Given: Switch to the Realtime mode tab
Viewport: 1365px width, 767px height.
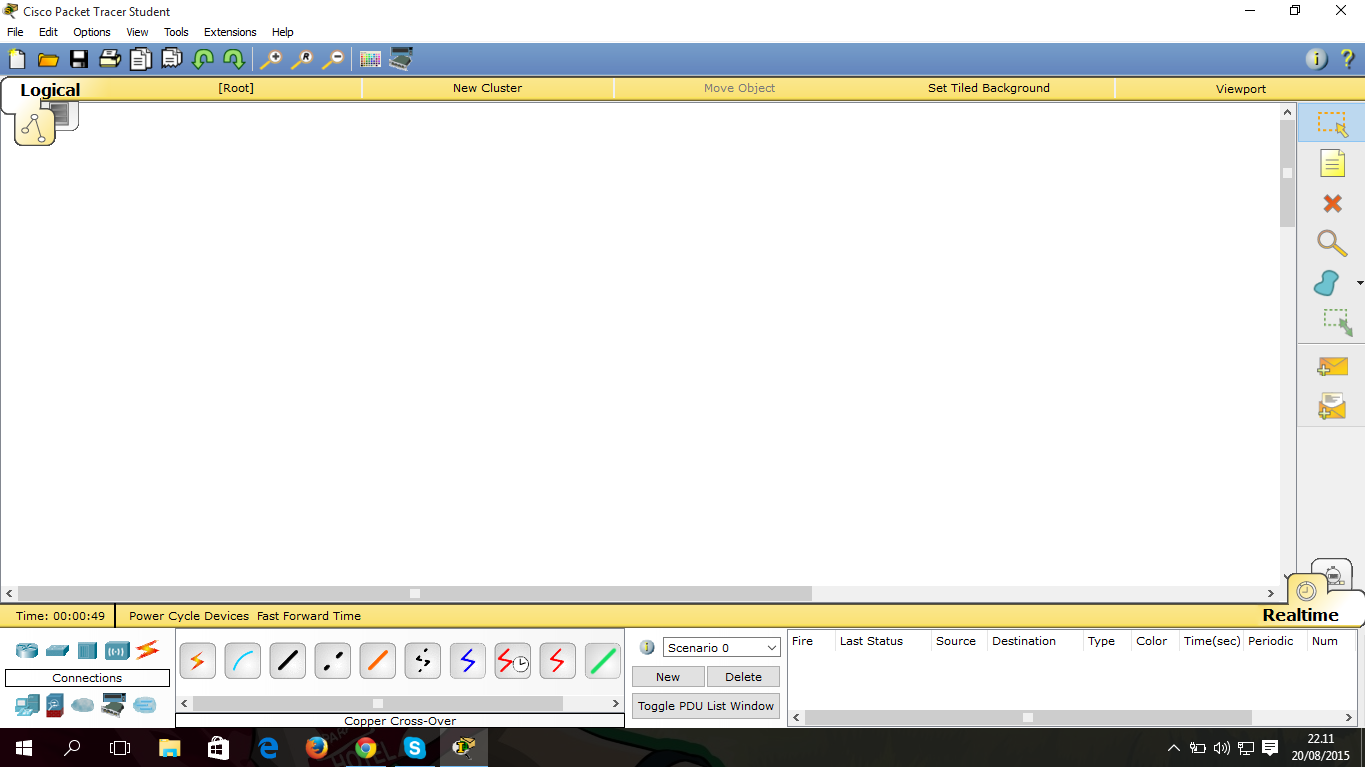Looking at the screenshot, I should pyautogui.click(x=1300, y=615).
